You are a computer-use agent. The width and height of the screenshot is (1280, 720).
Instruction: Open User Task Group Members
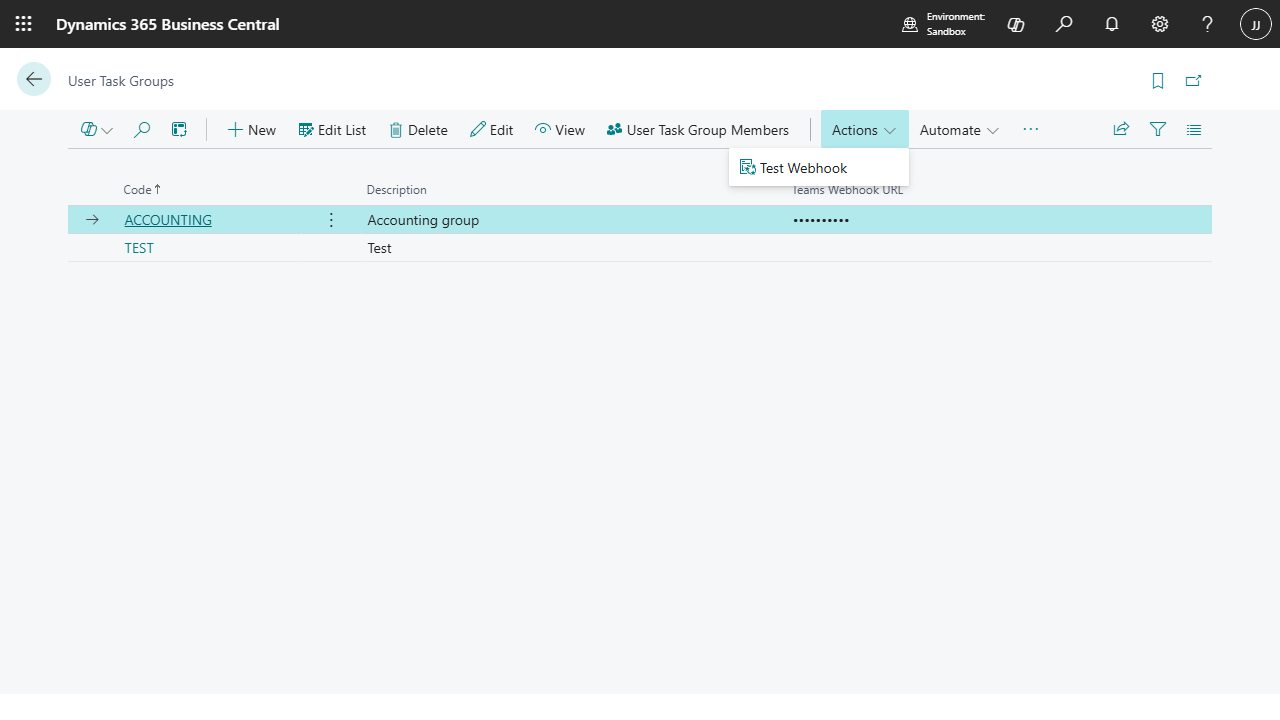pyautogui.click(x=697, y=129)
